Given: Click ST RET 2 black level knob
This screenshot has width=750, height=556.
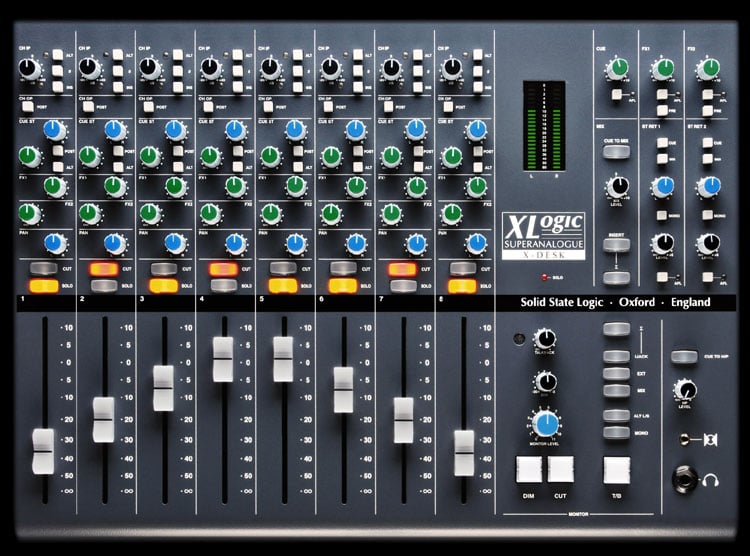Looking at the screenshot, I should pyautogui.click(x=708, y=244).
